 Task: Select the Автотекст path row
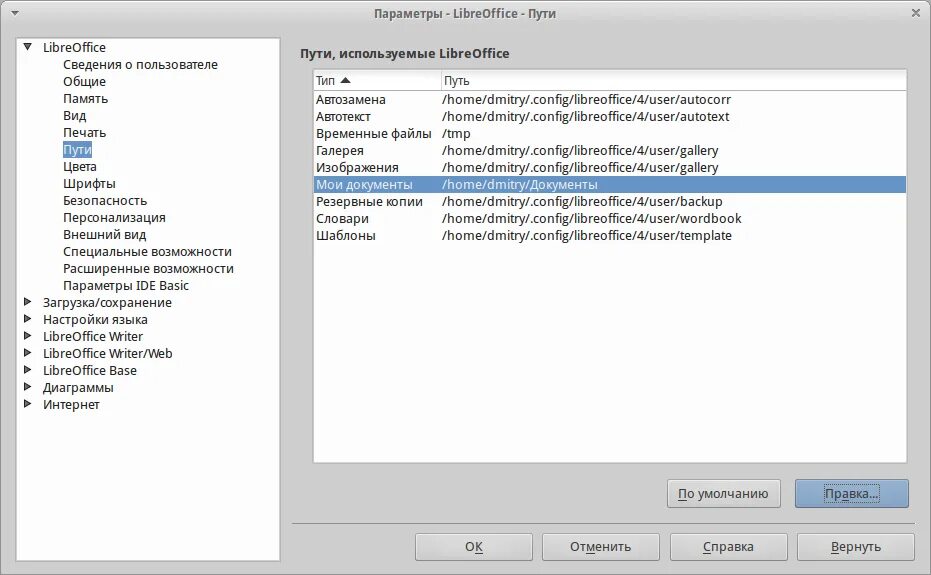coord(610,116)
